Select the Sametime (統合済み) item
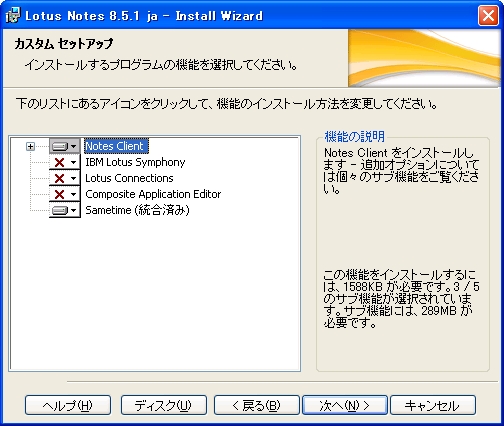Viewport: 504px width, 426px height. pyautogui.click(x=137, y=210)
